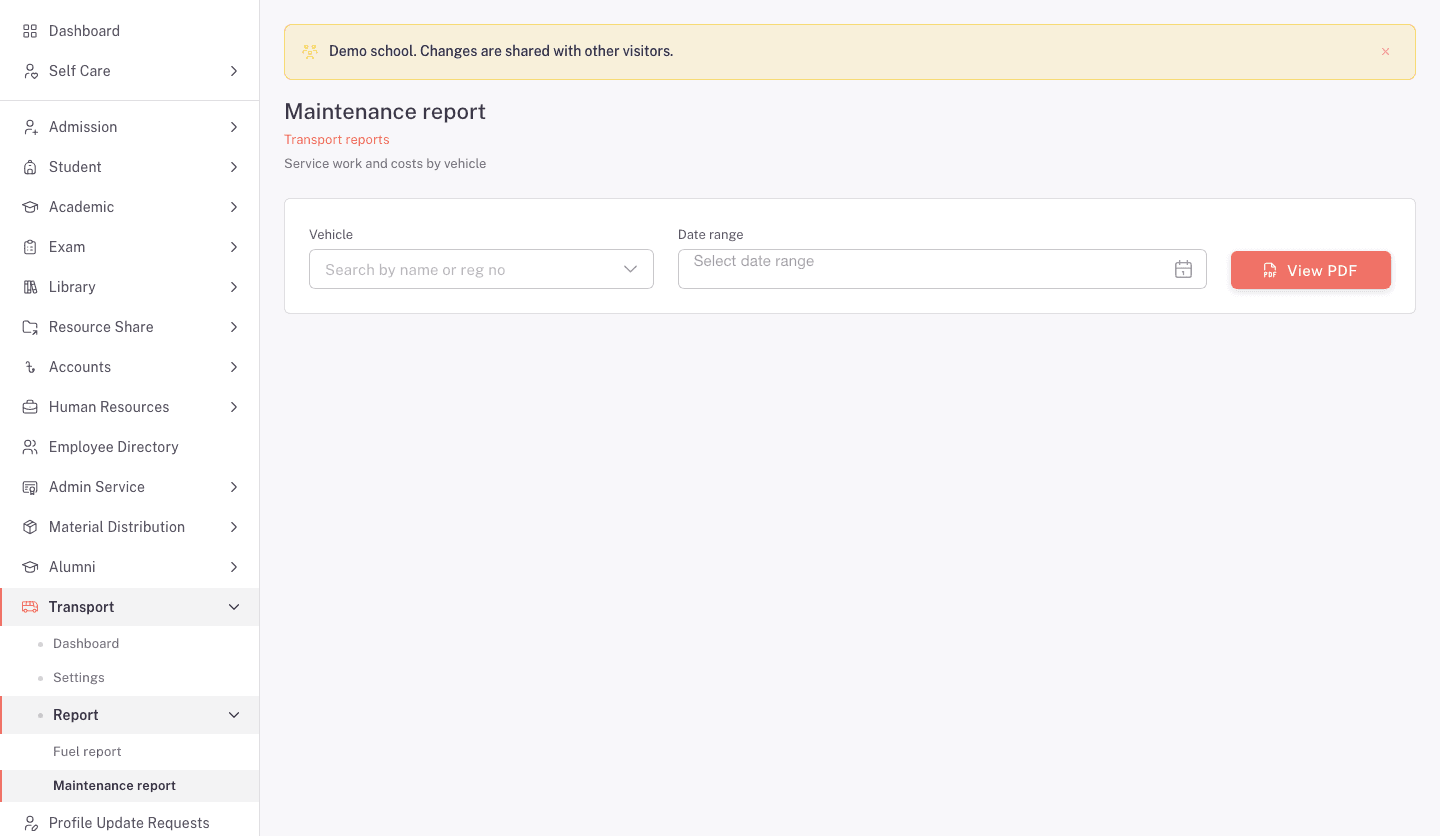The width and height of the screenshot is (1440, 836).
Task: Open Employee Directory from sidebar
Action: tap(114, 447)
